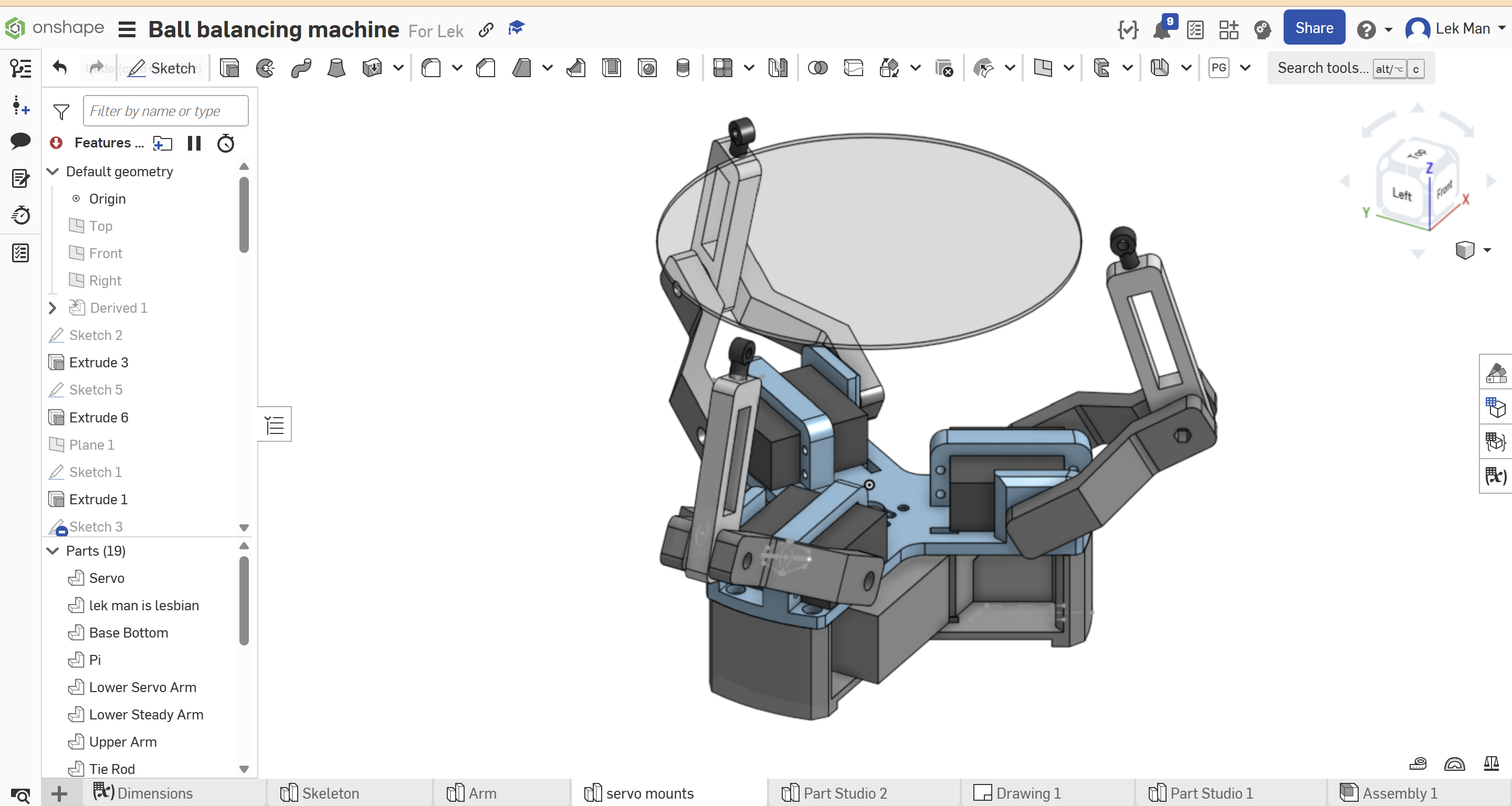Click the Share button
This screenshot has width=1512, height=806.
1314,28
